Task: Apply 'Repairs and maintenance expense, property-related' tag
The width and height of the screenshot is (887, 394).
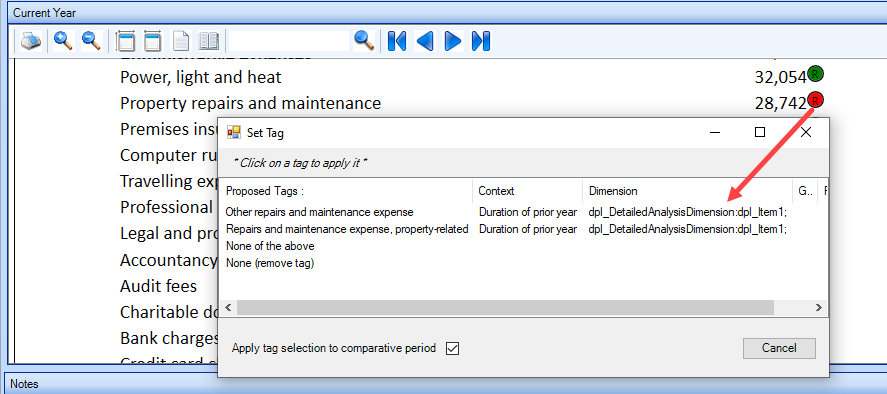Action: (x=347, y=229)
